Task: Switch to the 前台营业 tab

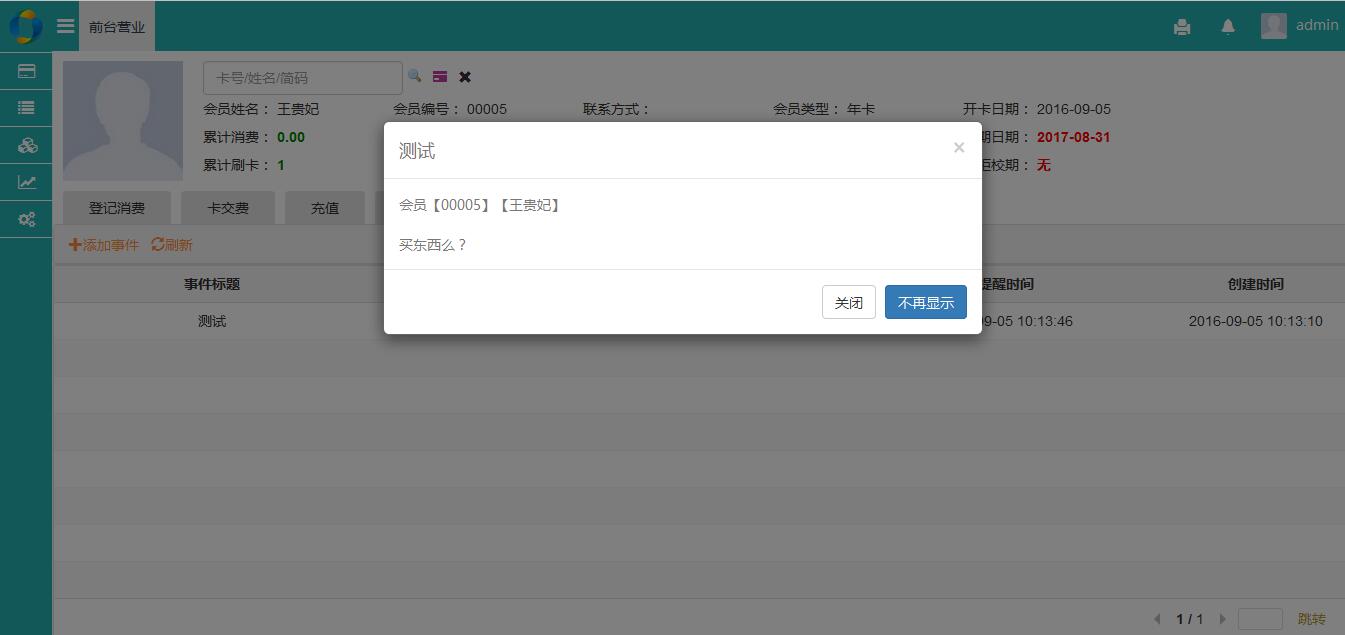Action: coord(117,27)
